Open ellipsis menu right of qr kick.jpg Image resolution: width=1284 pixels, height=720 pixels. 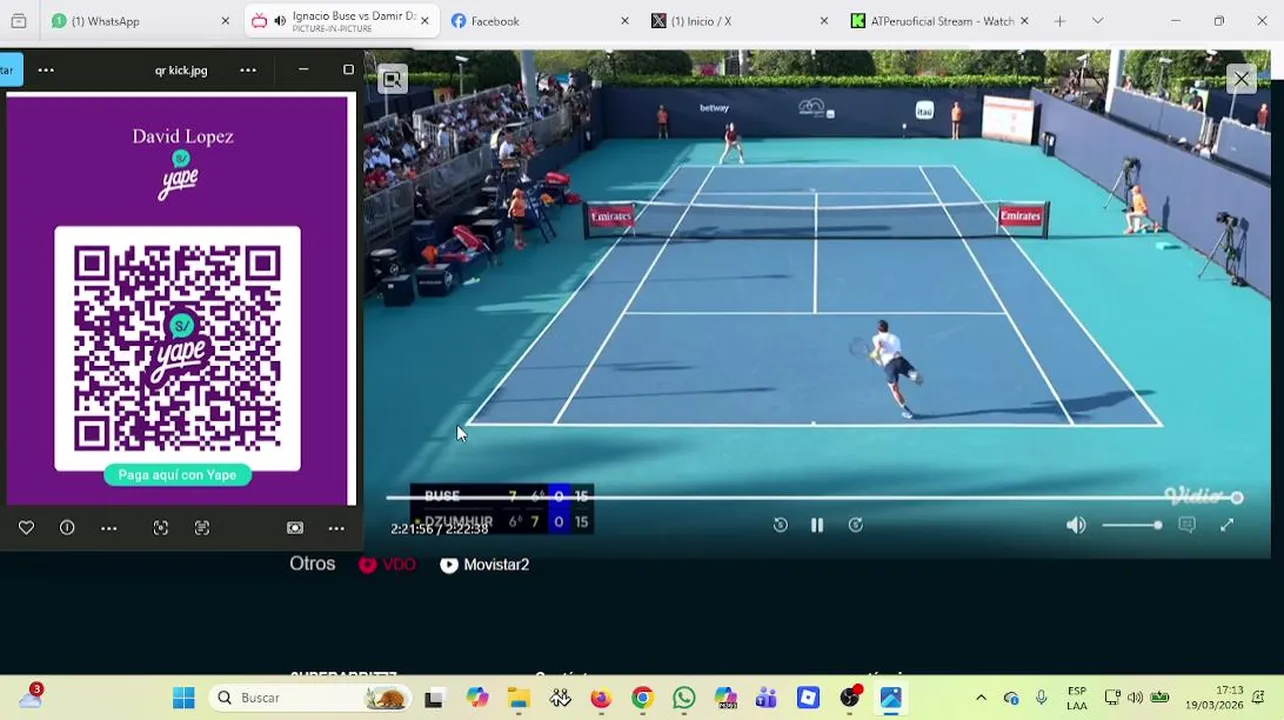[x=248, y=70]
